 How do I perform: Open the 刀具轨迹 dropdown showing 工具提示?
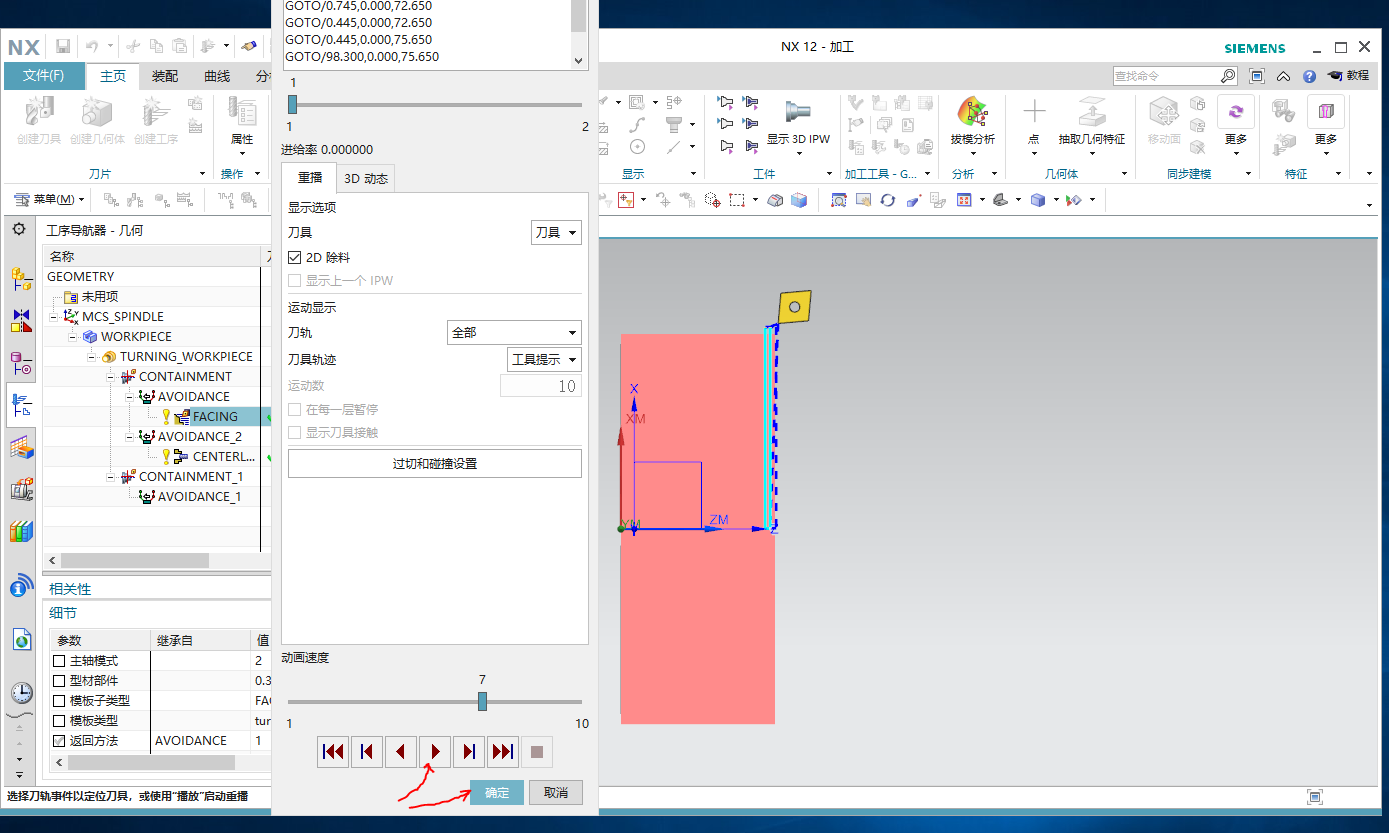545,359
